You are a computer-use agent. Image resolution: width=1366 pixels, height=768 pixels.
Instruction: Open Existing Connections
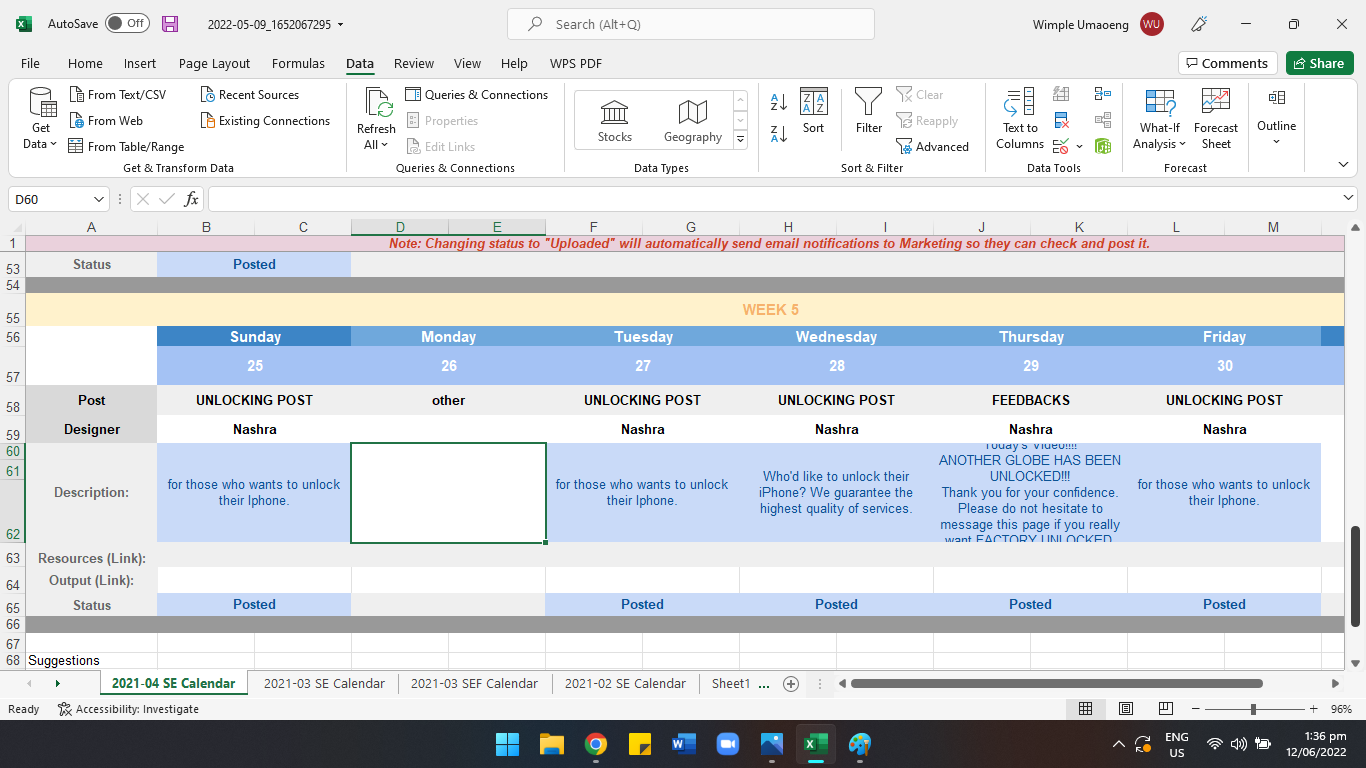(x=265, y=121)
